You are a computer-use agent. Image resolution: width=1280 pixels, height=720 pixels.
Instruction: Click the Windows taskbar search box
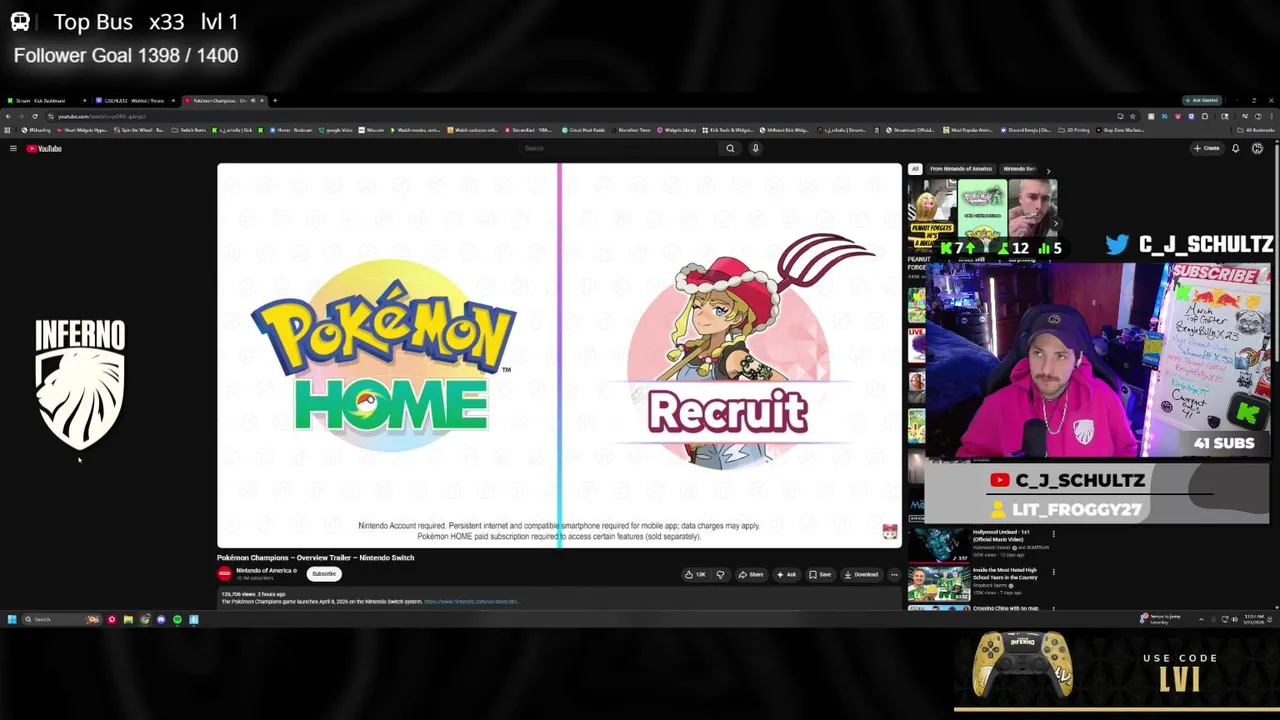coord(62,620)
